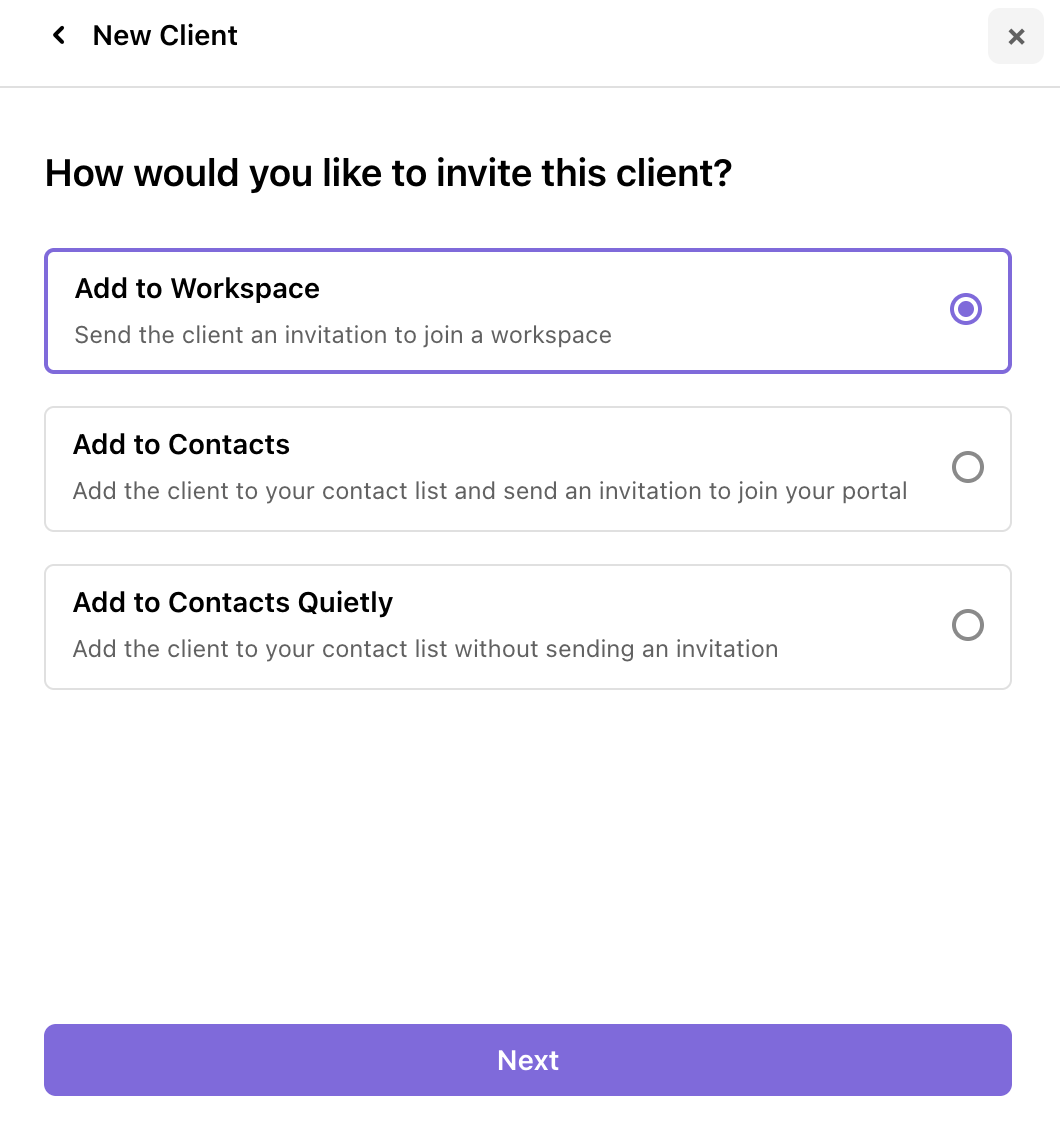The height and width of the screenshot is (1128, 1060).
Task: Close the New Client dialog with X
Action: click(x=1016, y=37)
